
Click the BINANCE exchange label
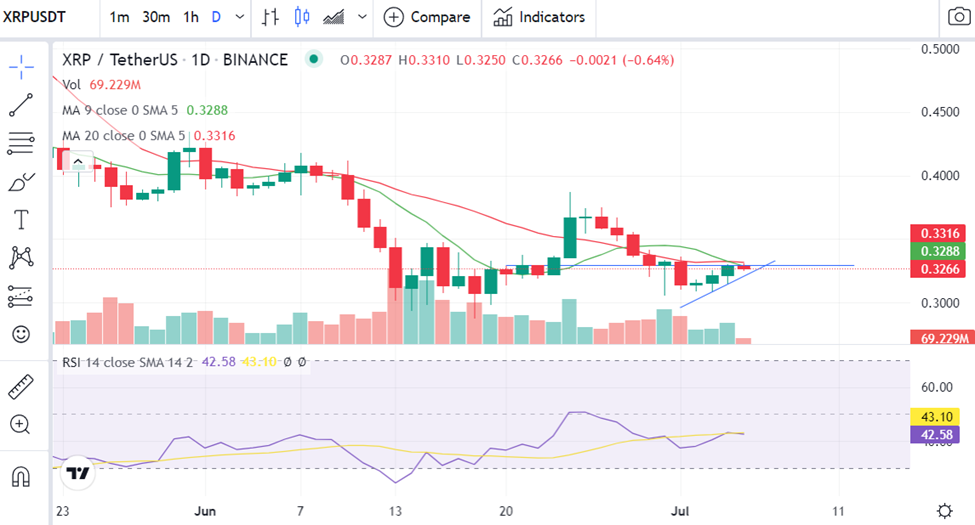[x=256, y=60]
